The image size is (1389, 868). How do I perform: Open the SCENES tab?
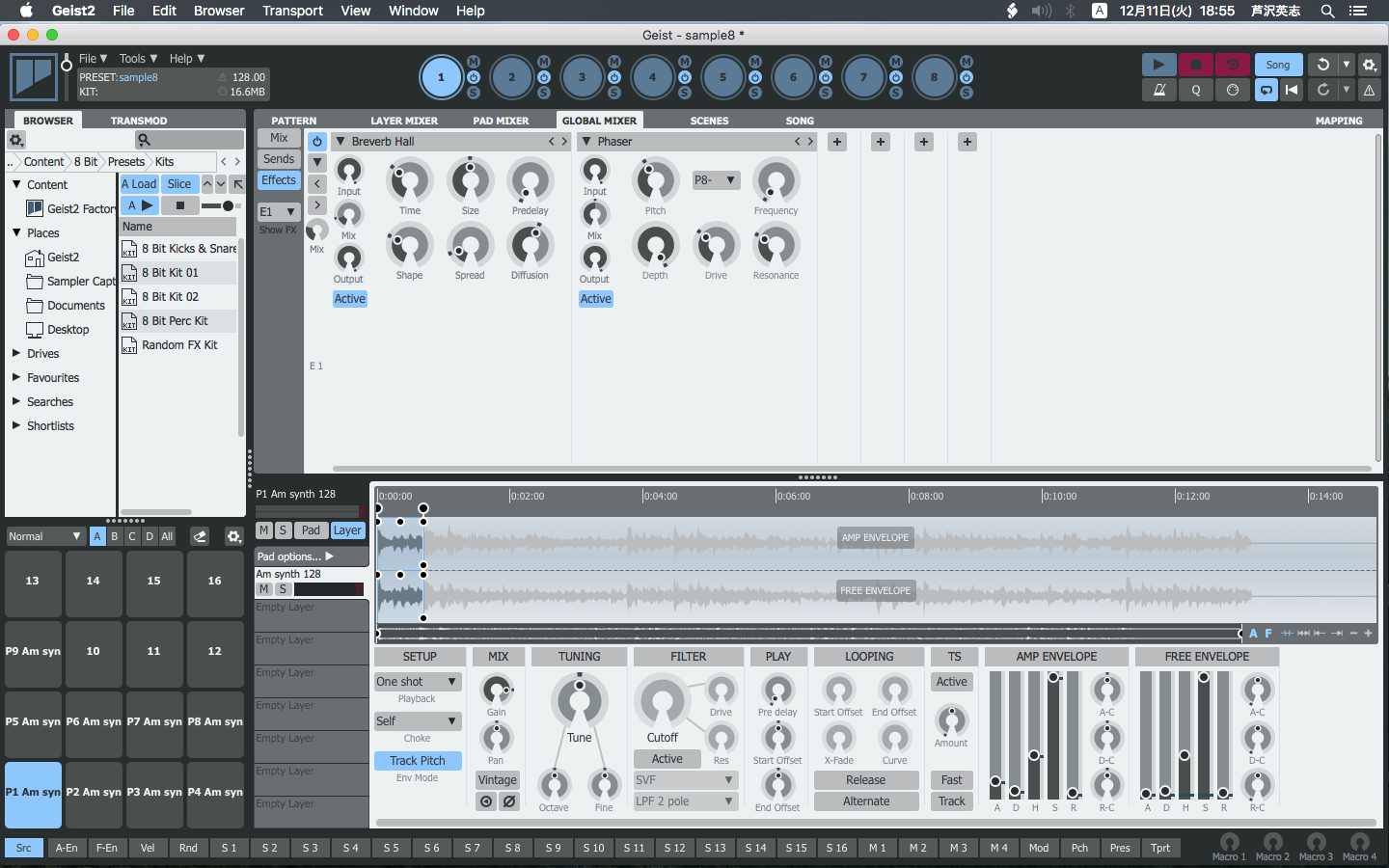point(709,121)
